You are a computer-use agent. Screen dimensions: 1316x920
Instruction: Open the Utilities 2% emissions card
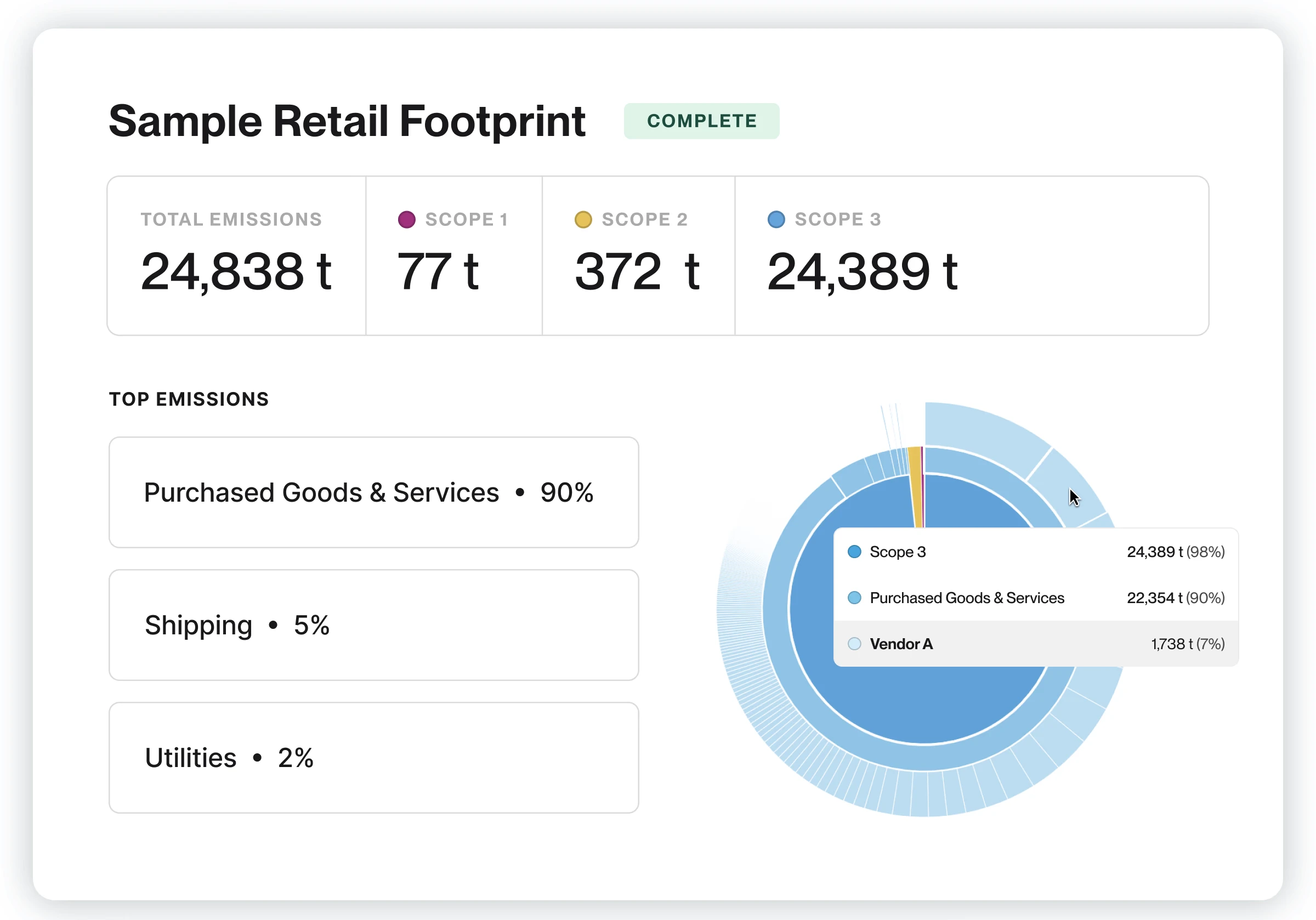click(x=374, y=757)
